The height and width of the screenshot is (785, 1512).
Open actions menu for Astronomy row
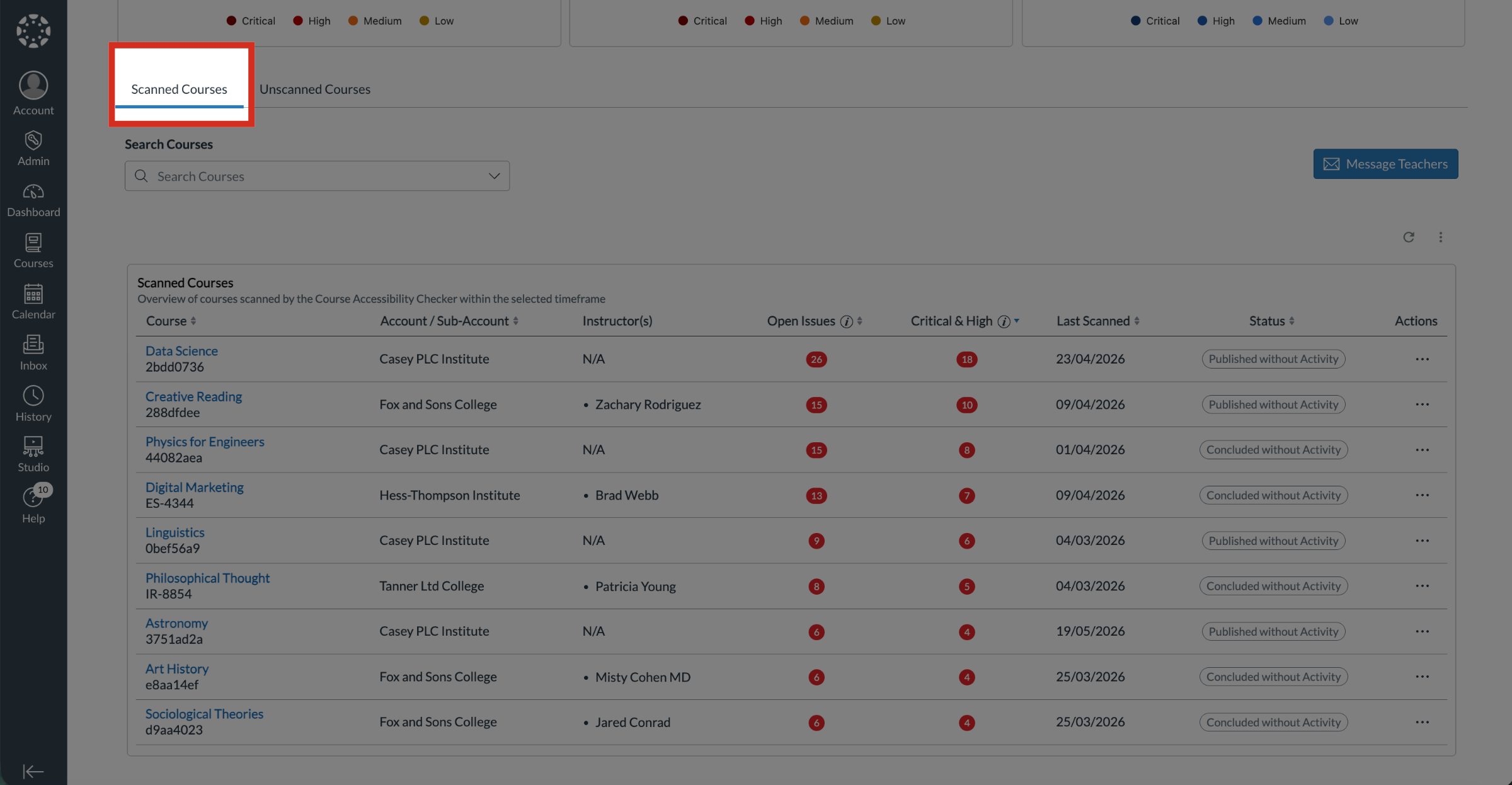[x=1422, y=631]
